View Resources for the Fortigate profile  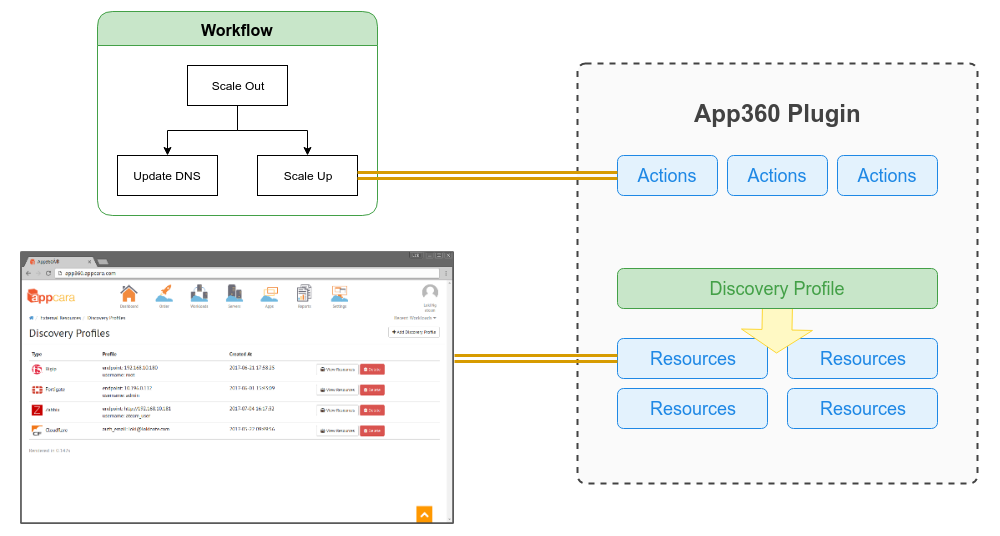337,390
